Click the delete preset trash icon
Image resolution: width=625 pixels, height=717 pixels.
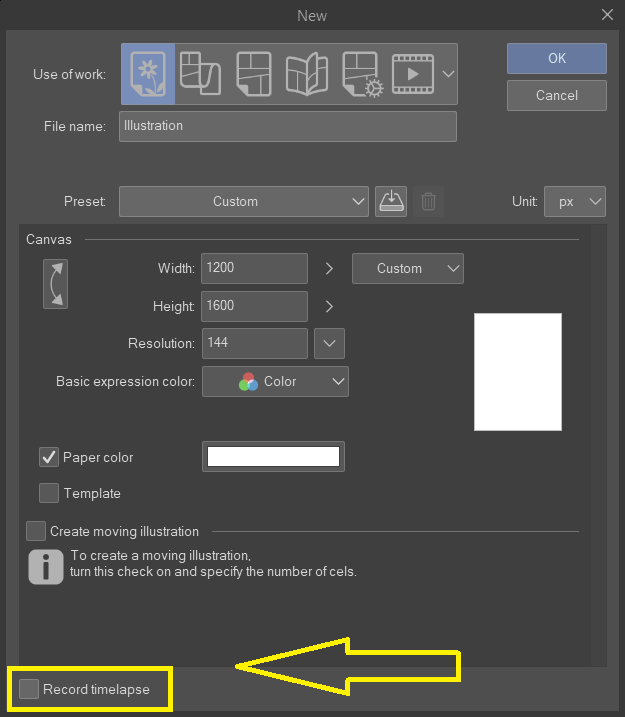[x=428, y=201]
